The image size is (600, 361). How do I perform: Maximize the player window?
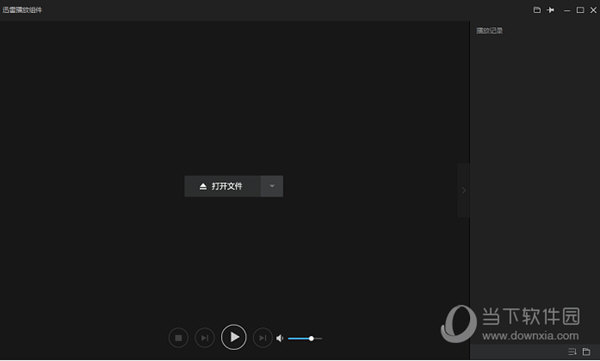(x=580, y=10)
